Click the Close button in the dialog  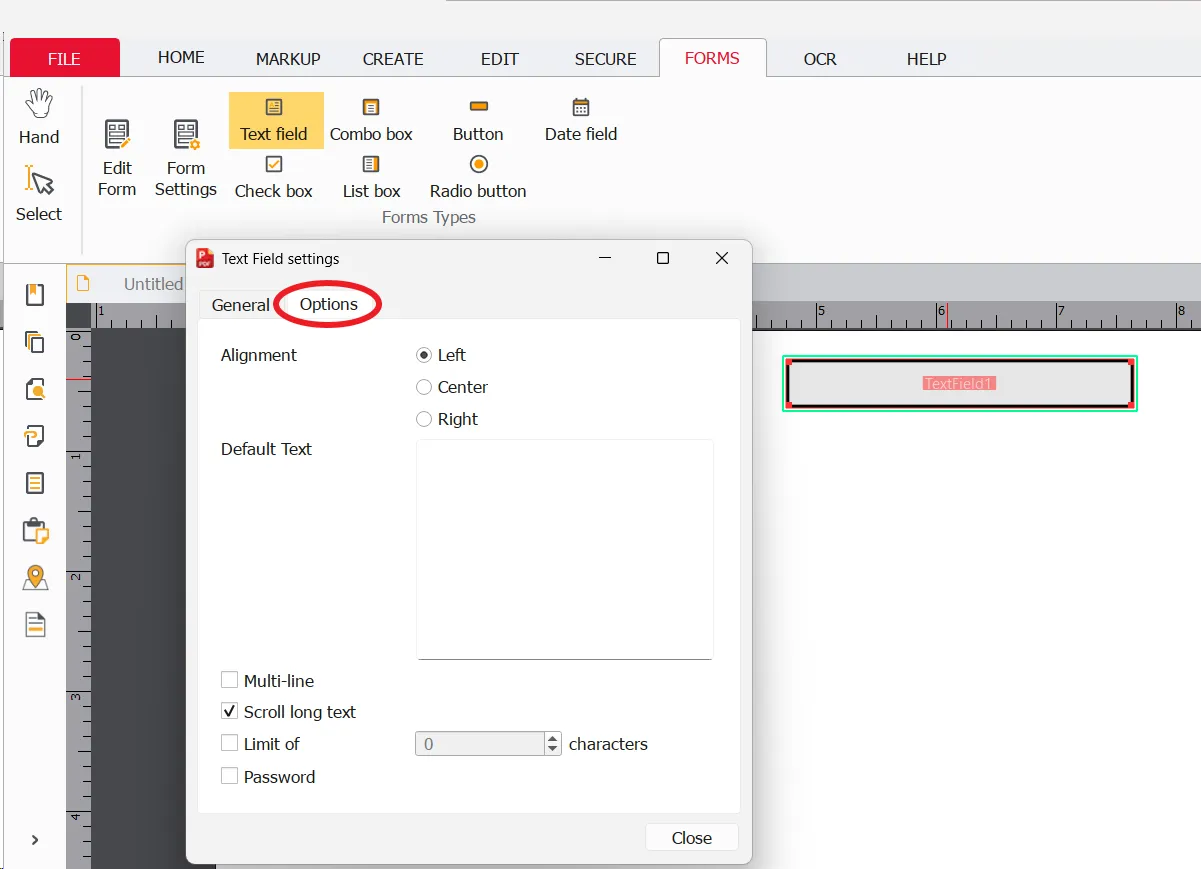pyautogui.click(x=692, y=838)
